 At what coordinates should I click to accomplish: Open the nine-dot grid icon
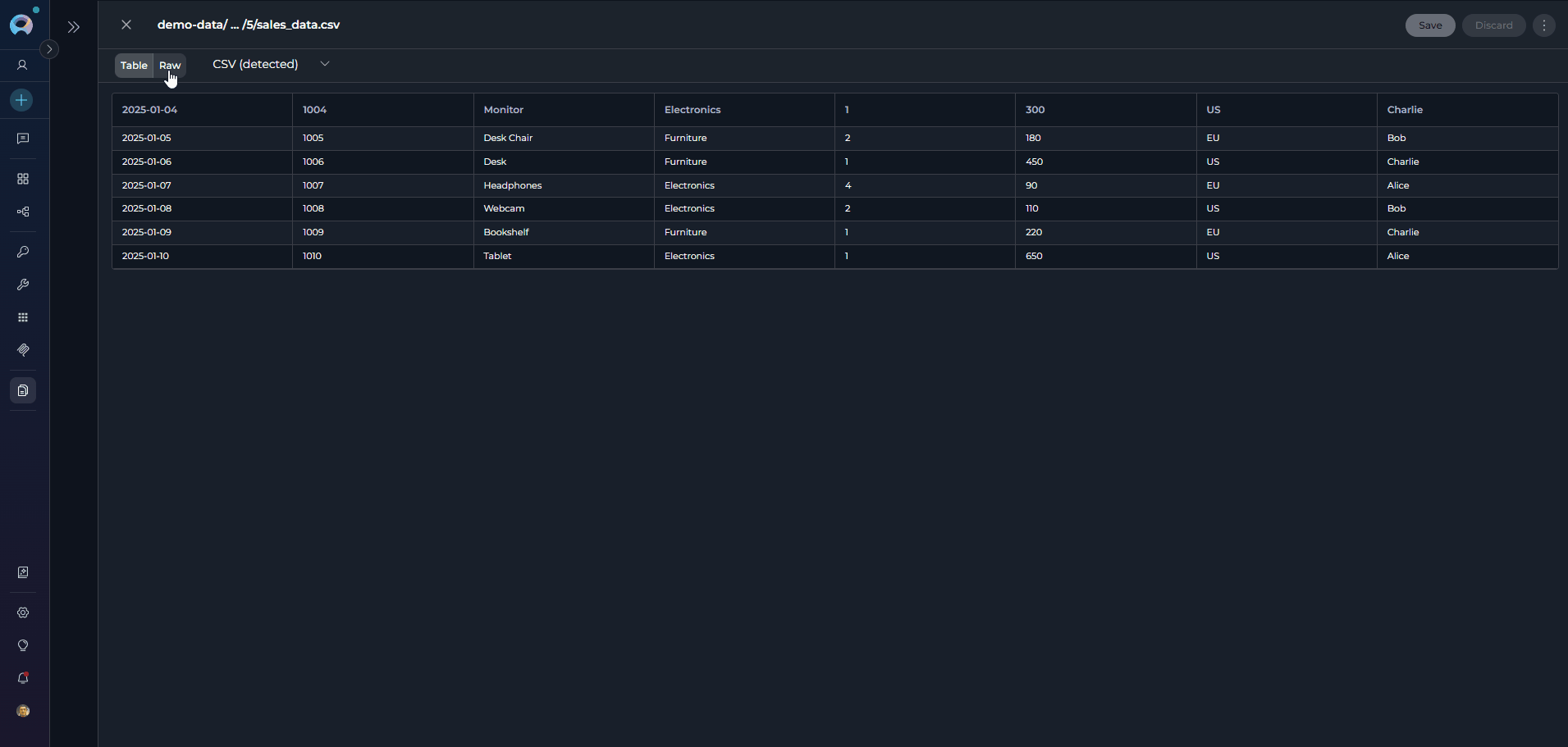point(23,317)
